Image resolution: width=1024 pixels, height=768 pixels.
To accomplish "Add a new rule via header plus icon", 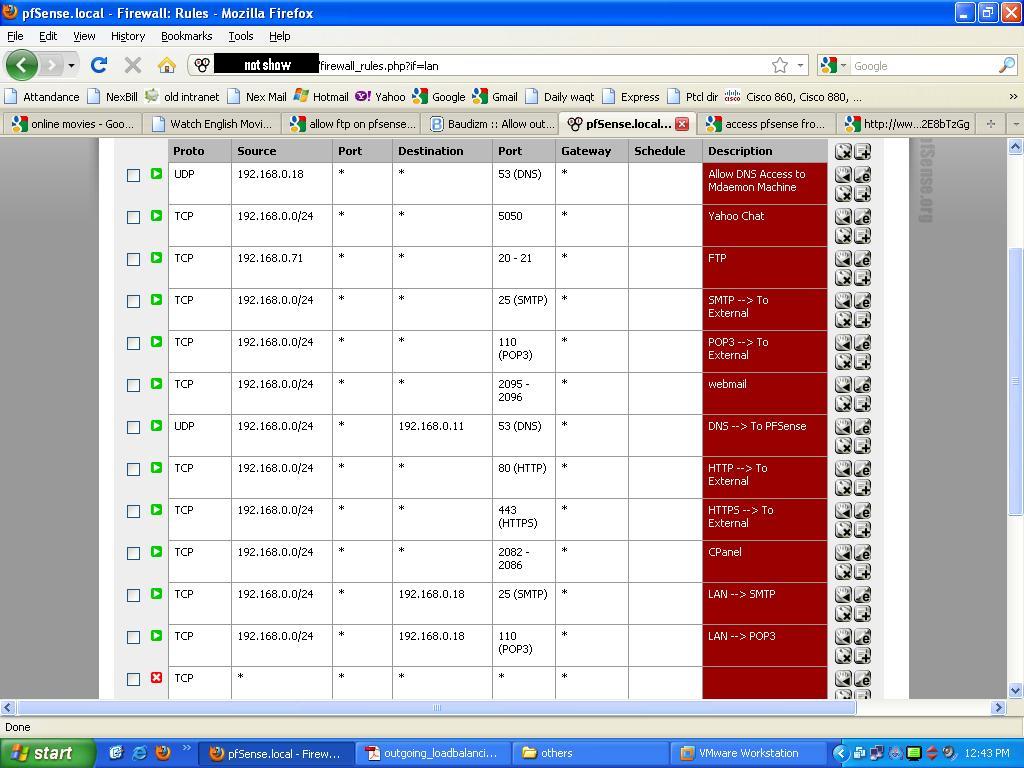I will pyautogui.click(x=862, y=152).
